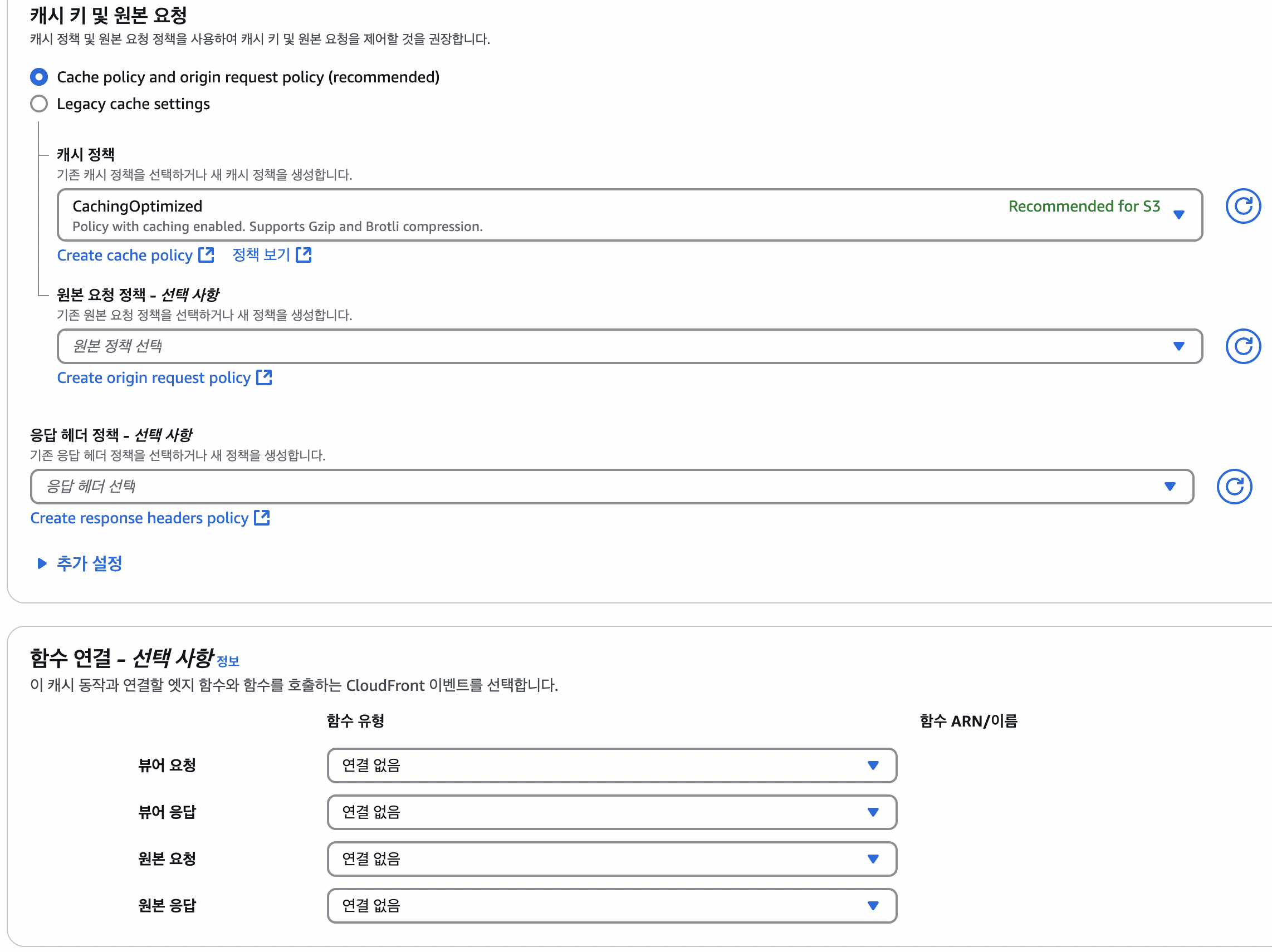Click the CachingOptimized dropdown arrow
This screenshot has width=1272, height=952.
click(x=1178, y=214)
